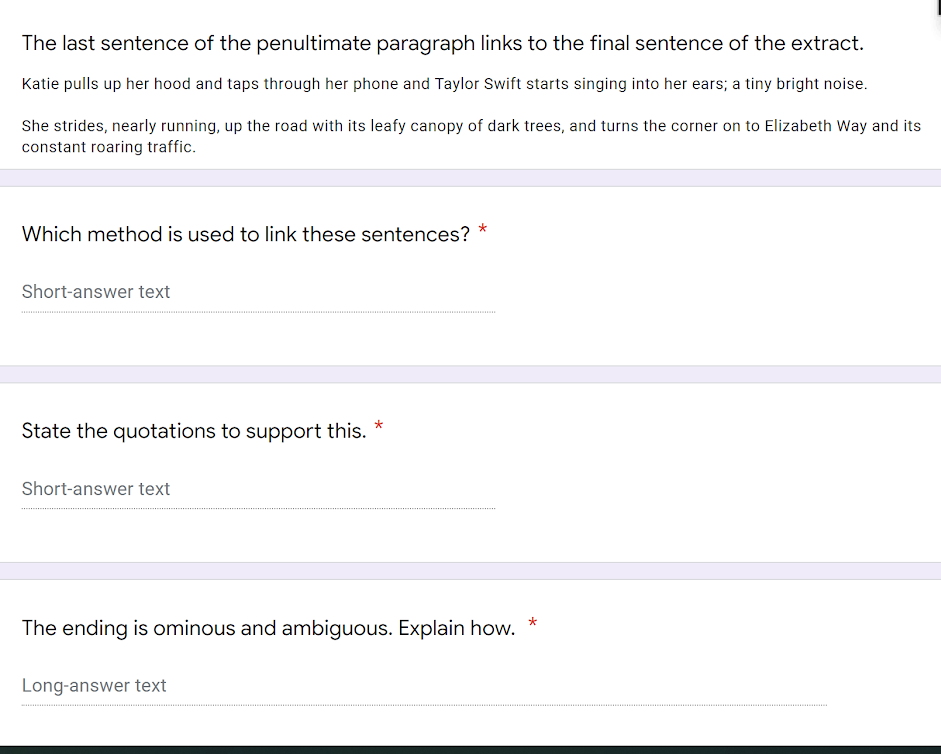Select the 'The ending is ominous and ambiguous' title
941x754 pixels.
point(268,628)
